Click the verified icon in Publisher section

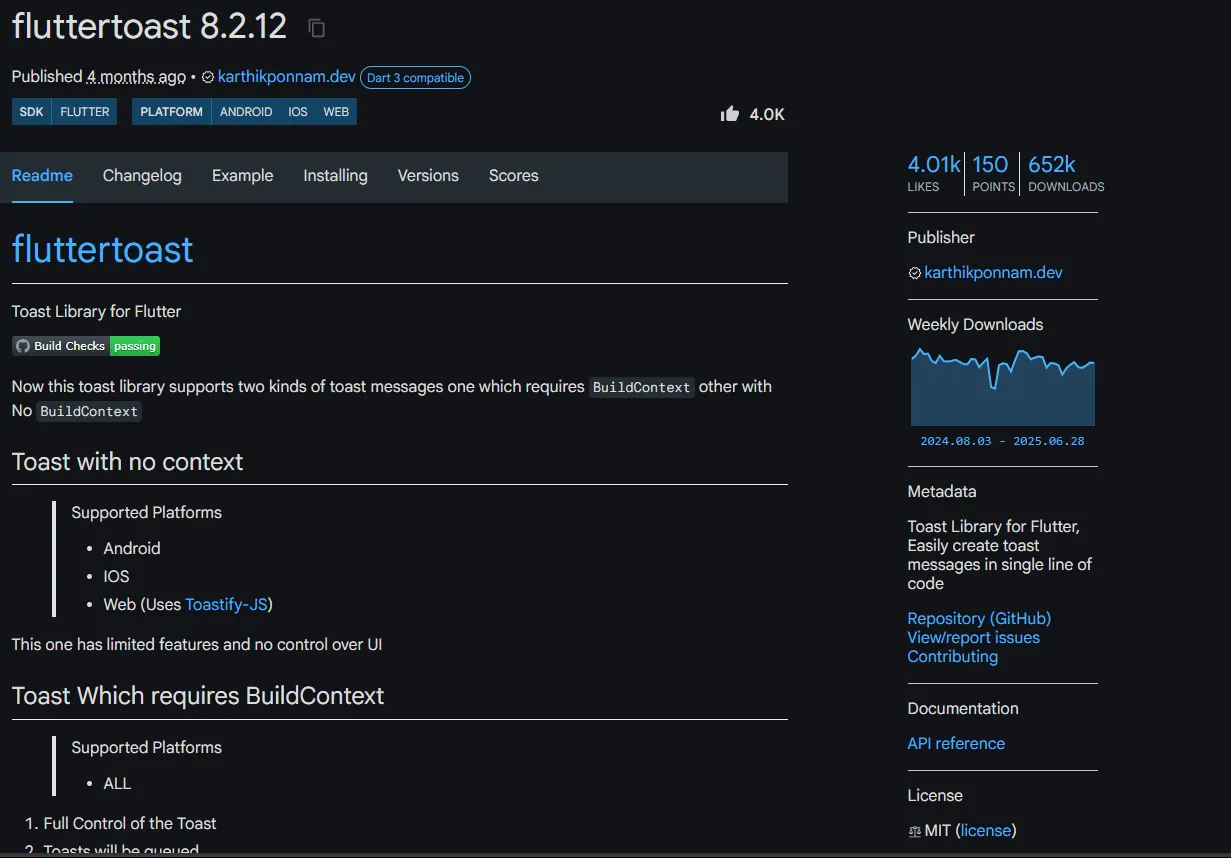[914, 273]
